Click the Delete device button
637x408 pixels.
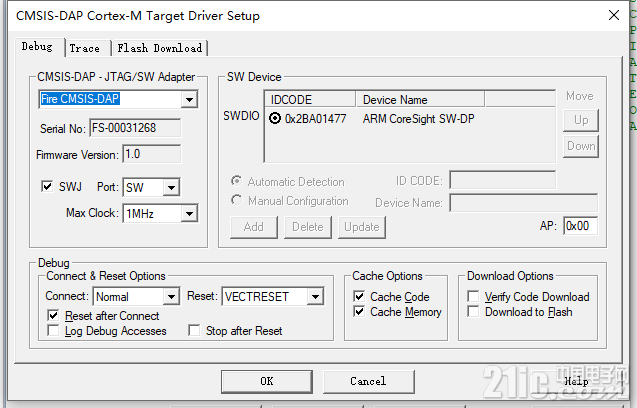pyautogui.click(x=308, y=227)
